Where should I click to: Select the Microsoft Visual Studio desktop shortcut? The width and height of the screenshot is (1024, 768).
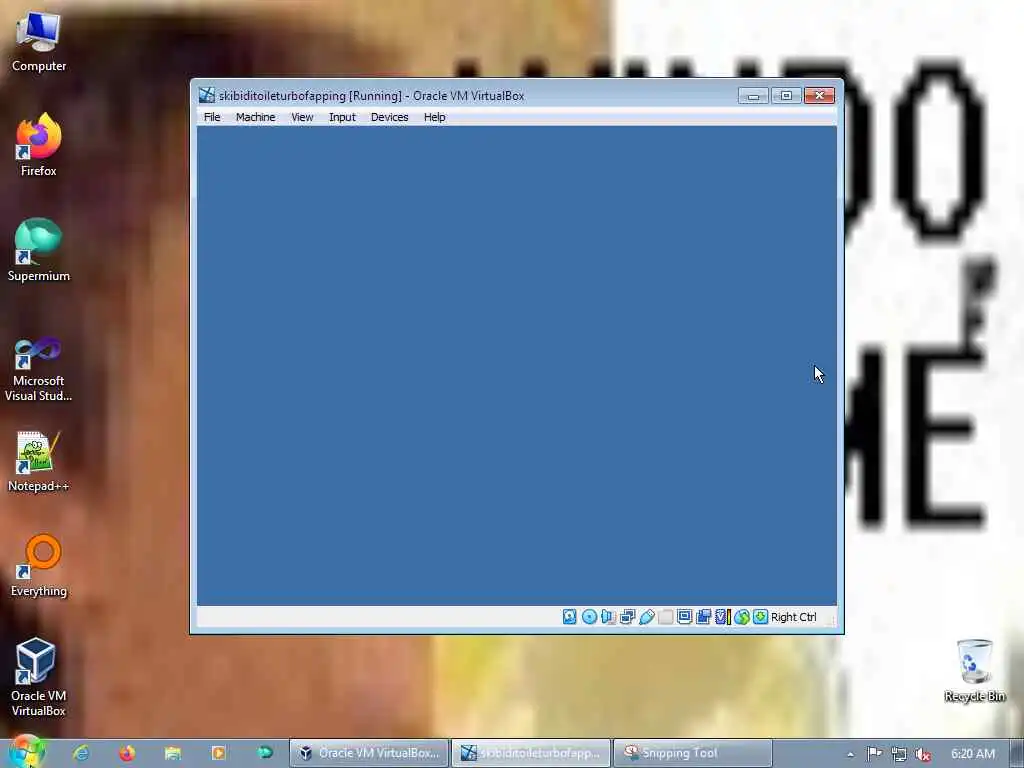point(39,369)
